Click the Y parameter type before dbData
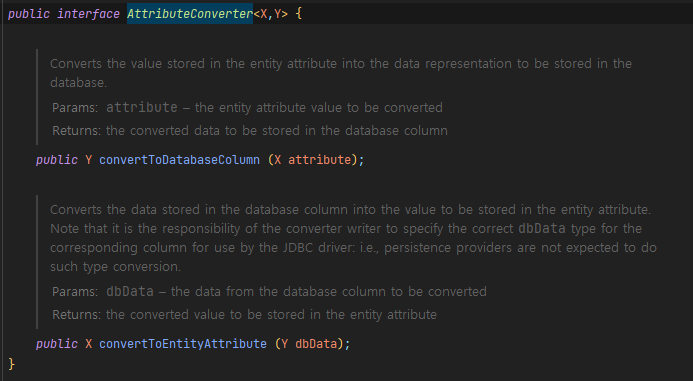 (x=285, y=343)
